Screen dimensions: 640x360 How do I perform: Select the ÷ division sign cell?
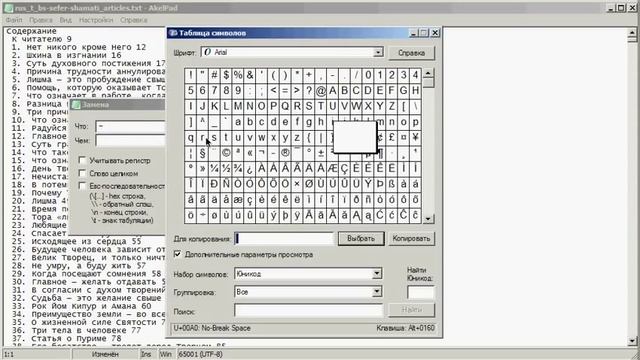click(202, 216)
